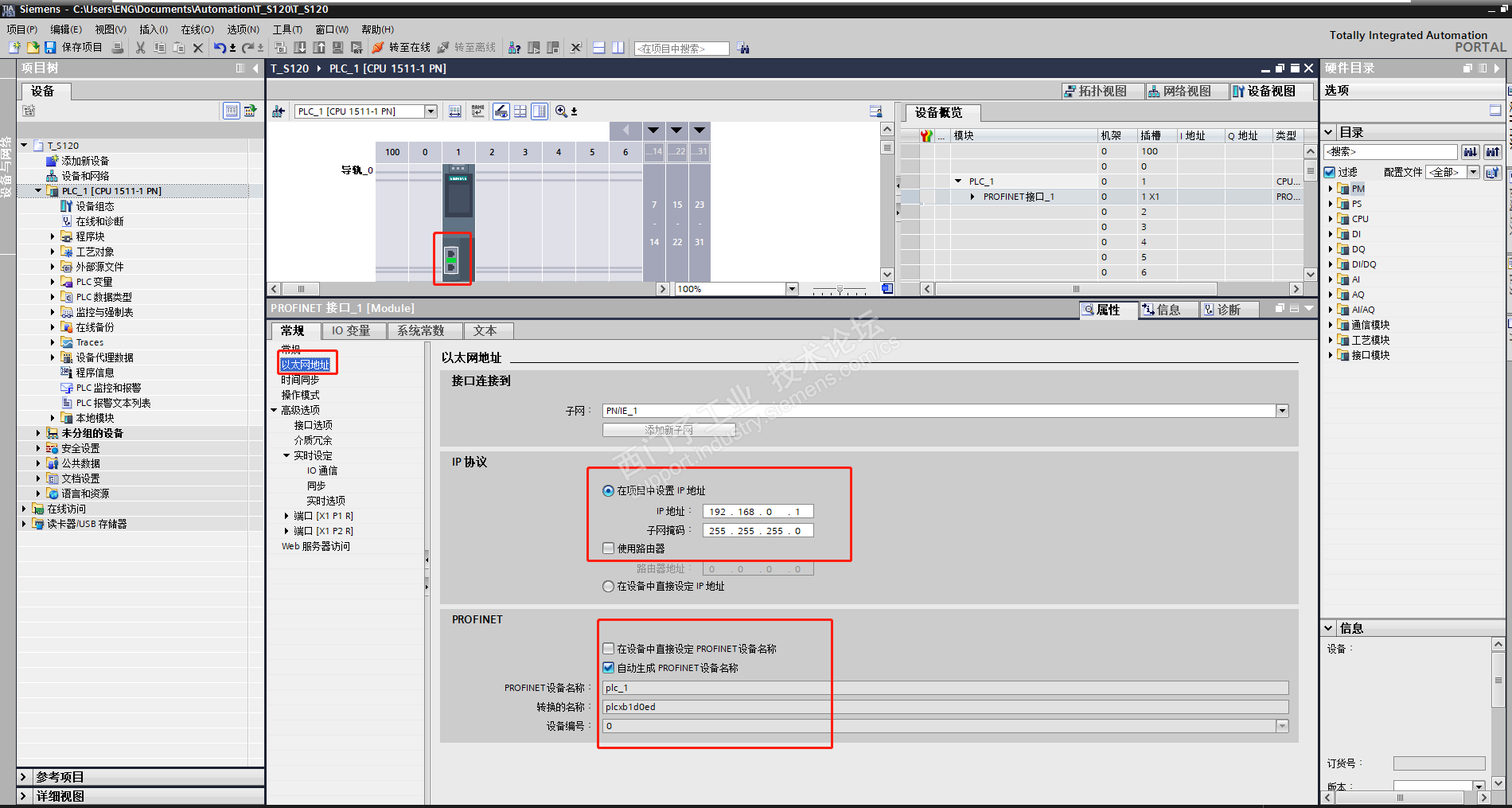
Task: Open the 子网 PN/IE_1 dropdown
Action: [x=1282, y=411]
